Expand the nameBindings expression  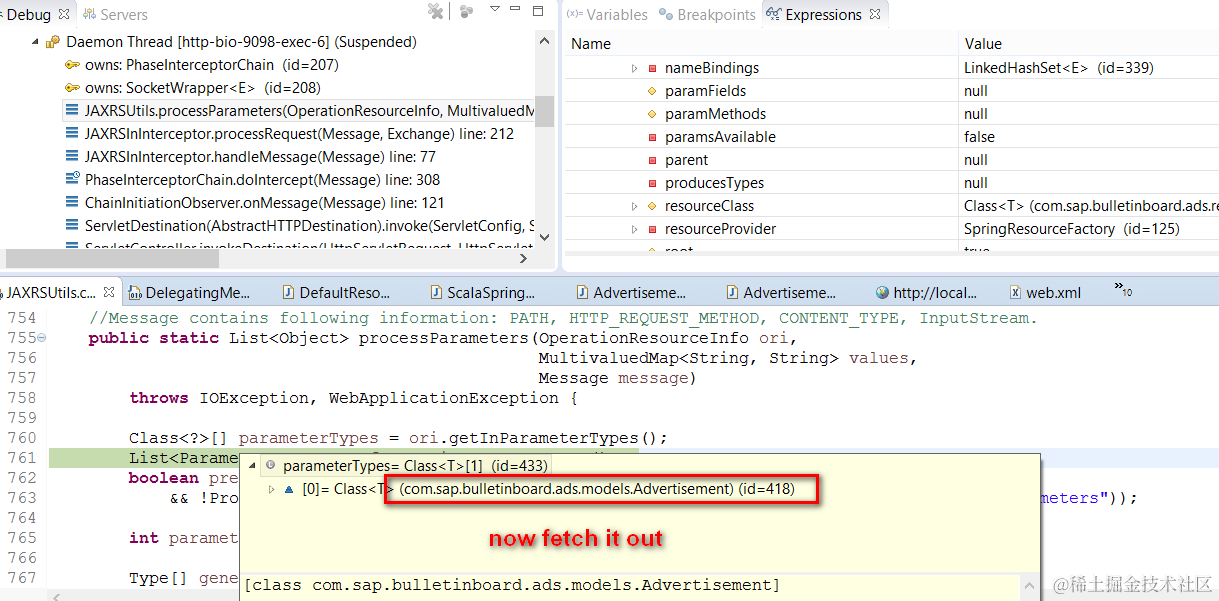pyautogui.click(x=634, y=68)
